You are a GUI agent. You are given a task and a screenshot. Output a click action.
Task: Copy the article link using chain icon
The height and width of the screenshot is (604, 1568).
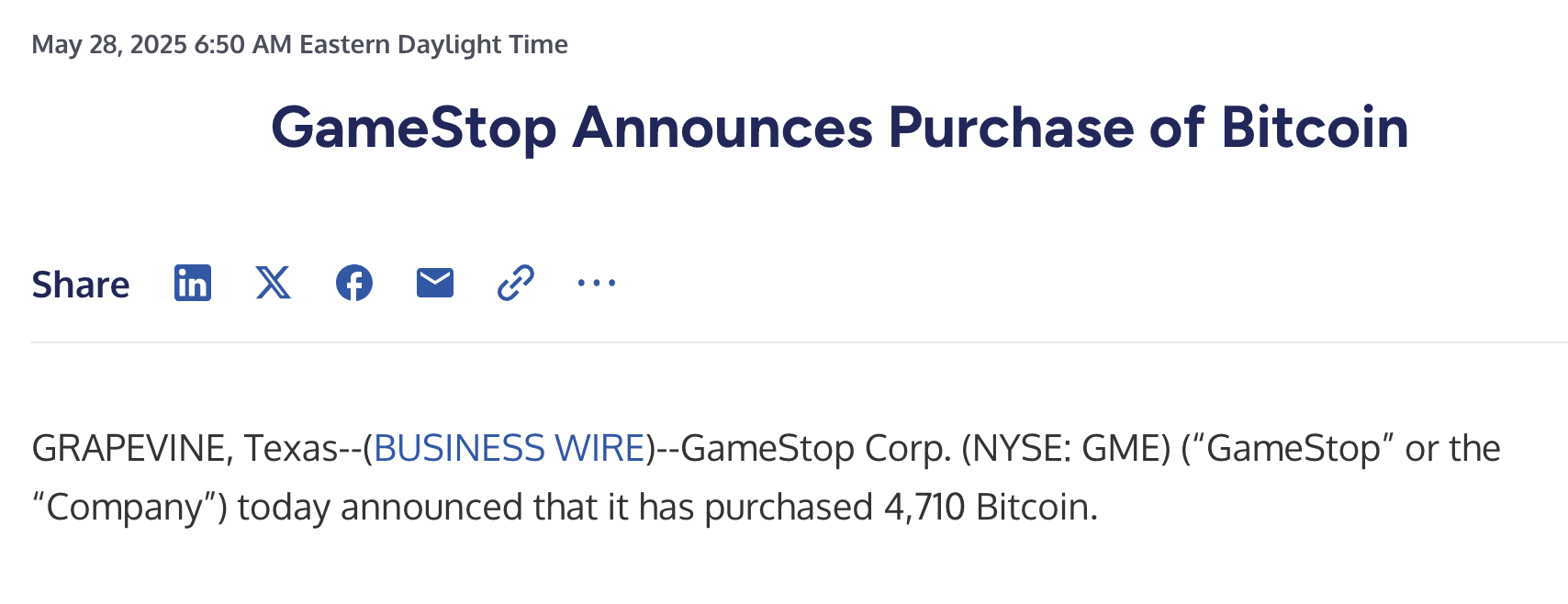516,283
